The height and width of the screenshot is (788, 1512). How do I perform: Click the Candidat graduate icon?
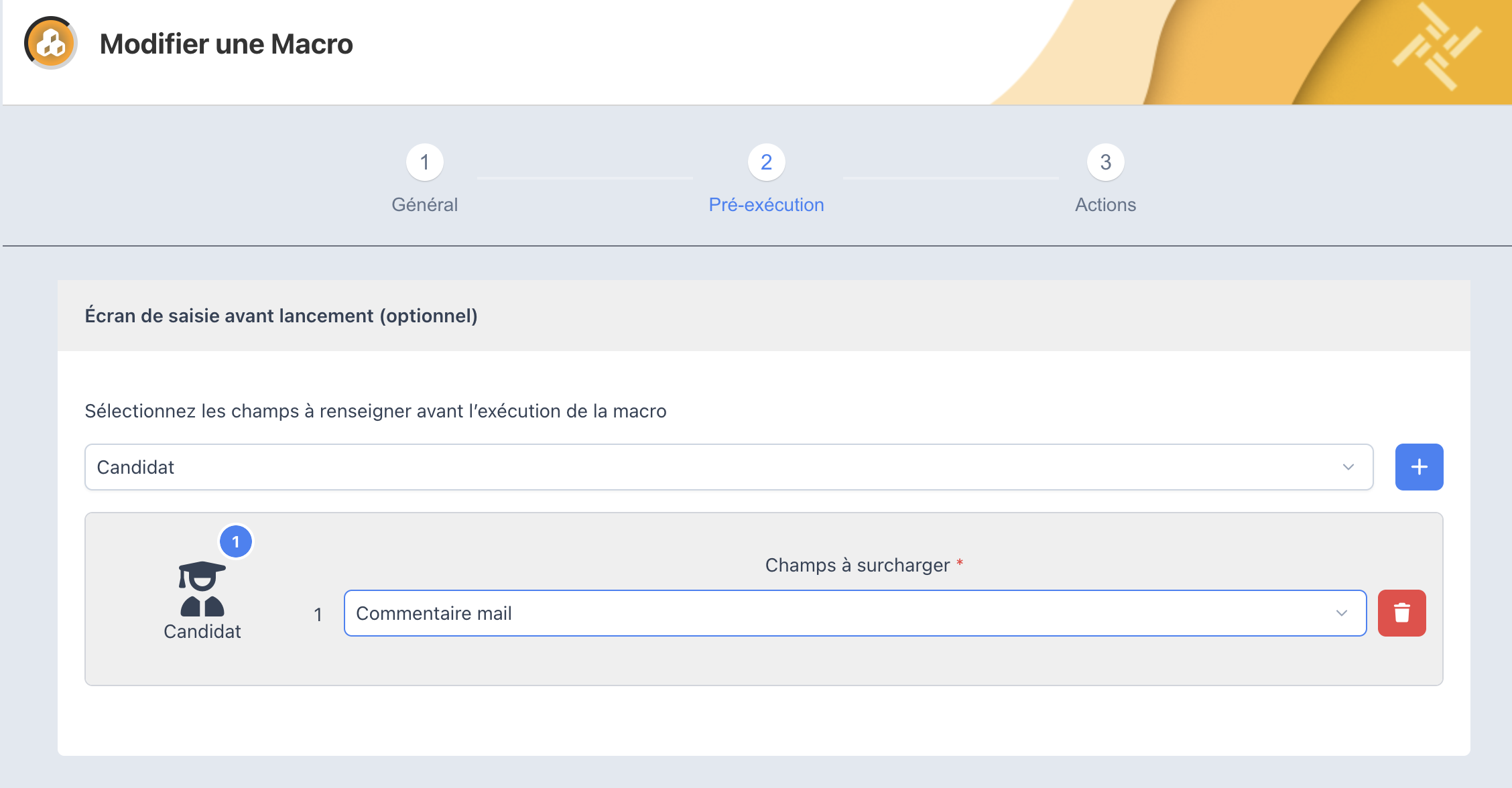point(202,588)
